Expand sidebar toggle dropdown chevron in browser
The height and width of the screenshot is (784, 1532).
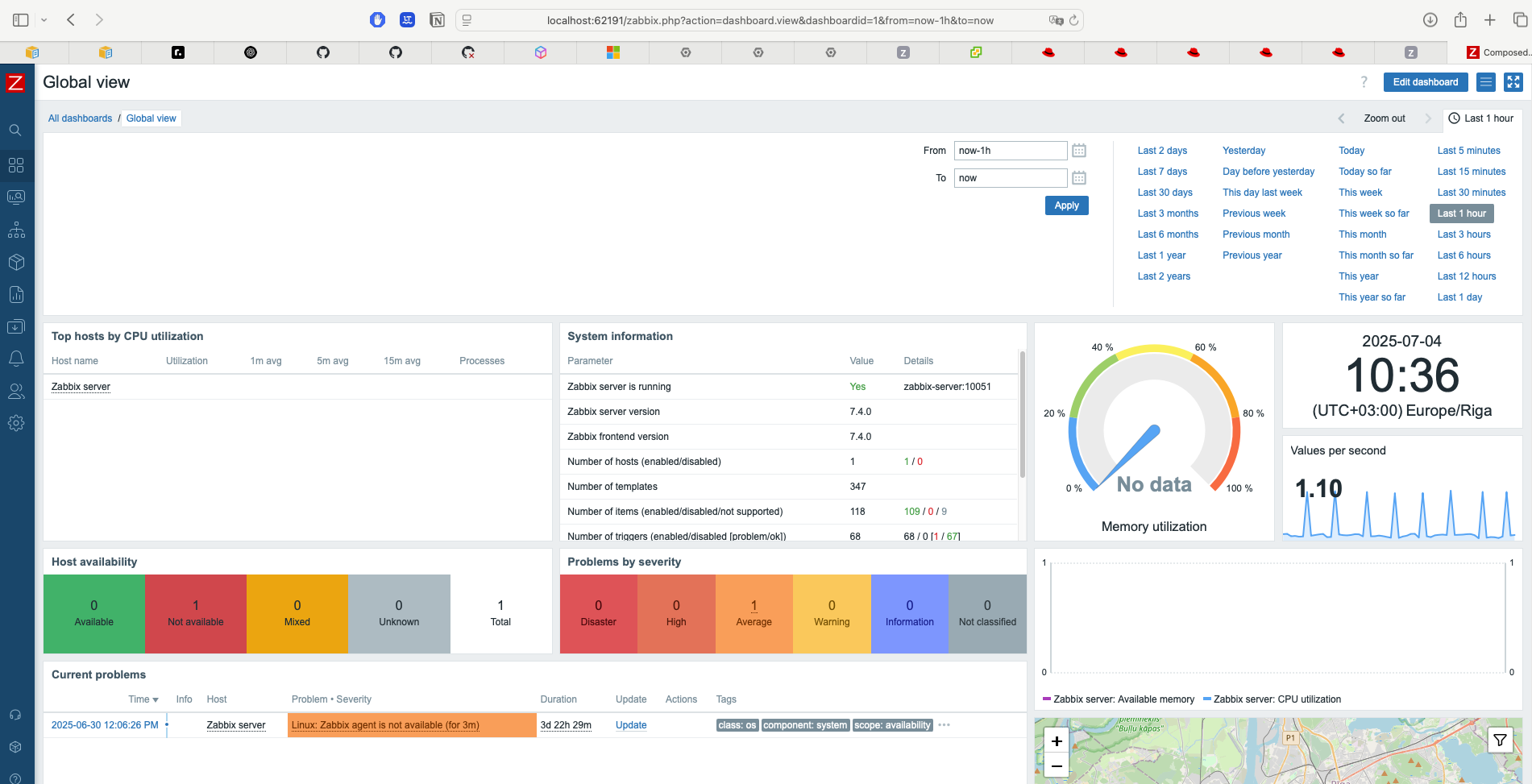[x=44, y=20]
